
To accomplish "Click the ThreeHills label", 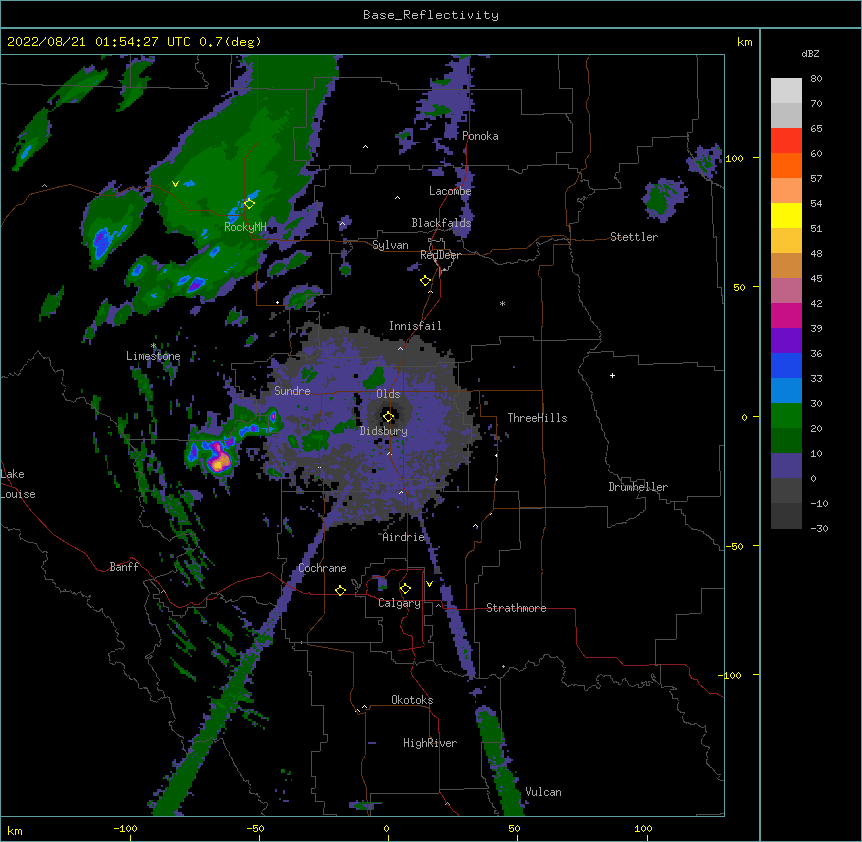I will (x=537, y=418).
